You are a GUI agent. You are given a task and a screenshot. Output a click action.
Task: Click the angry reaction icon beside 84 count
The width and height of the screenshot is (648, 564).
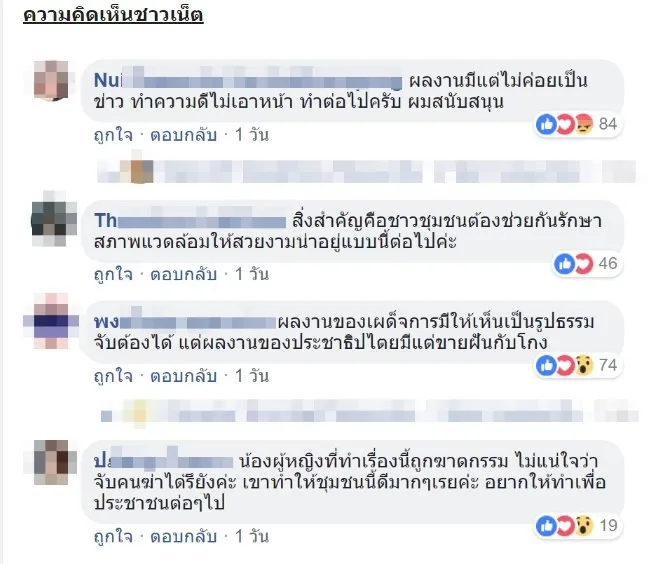584,124
